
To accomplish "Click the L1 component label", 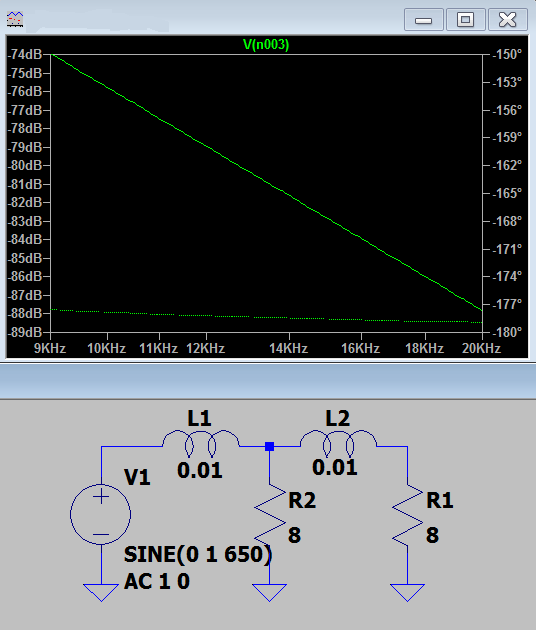I will click(x=200, y=419).
